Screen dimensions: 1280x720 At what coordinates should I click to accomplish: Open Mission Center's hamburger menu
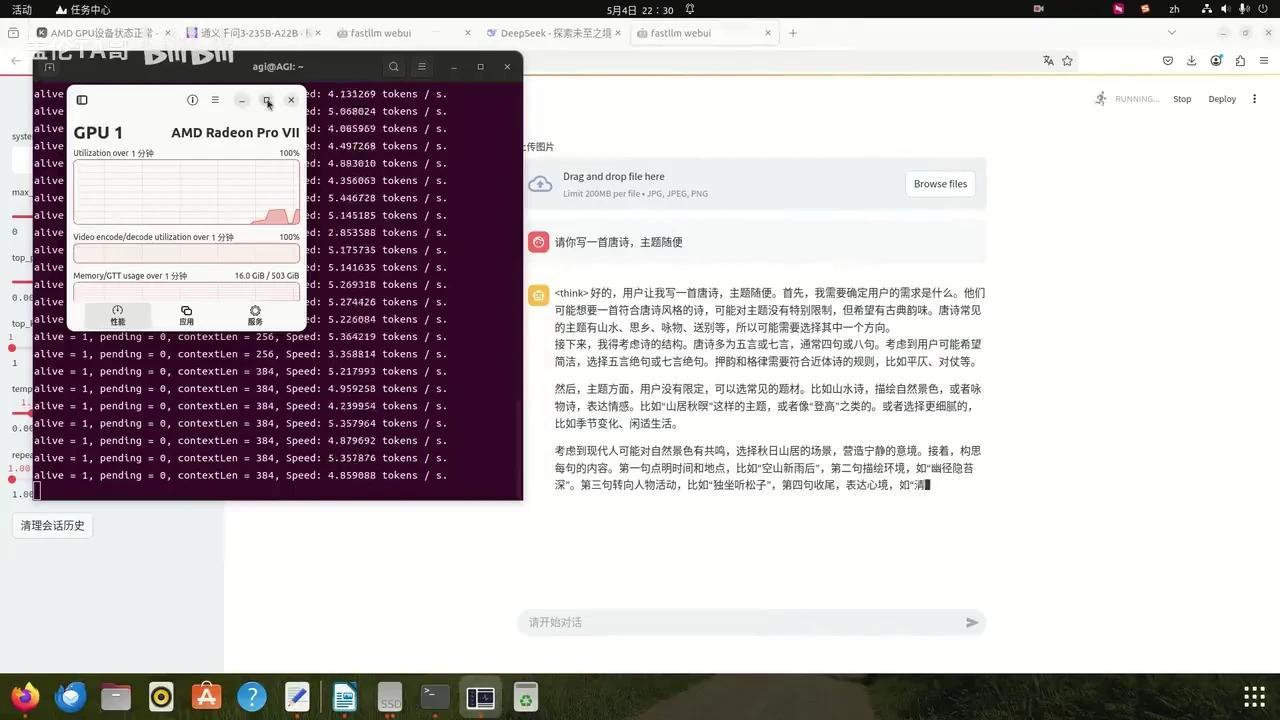(x=215, y=99)
